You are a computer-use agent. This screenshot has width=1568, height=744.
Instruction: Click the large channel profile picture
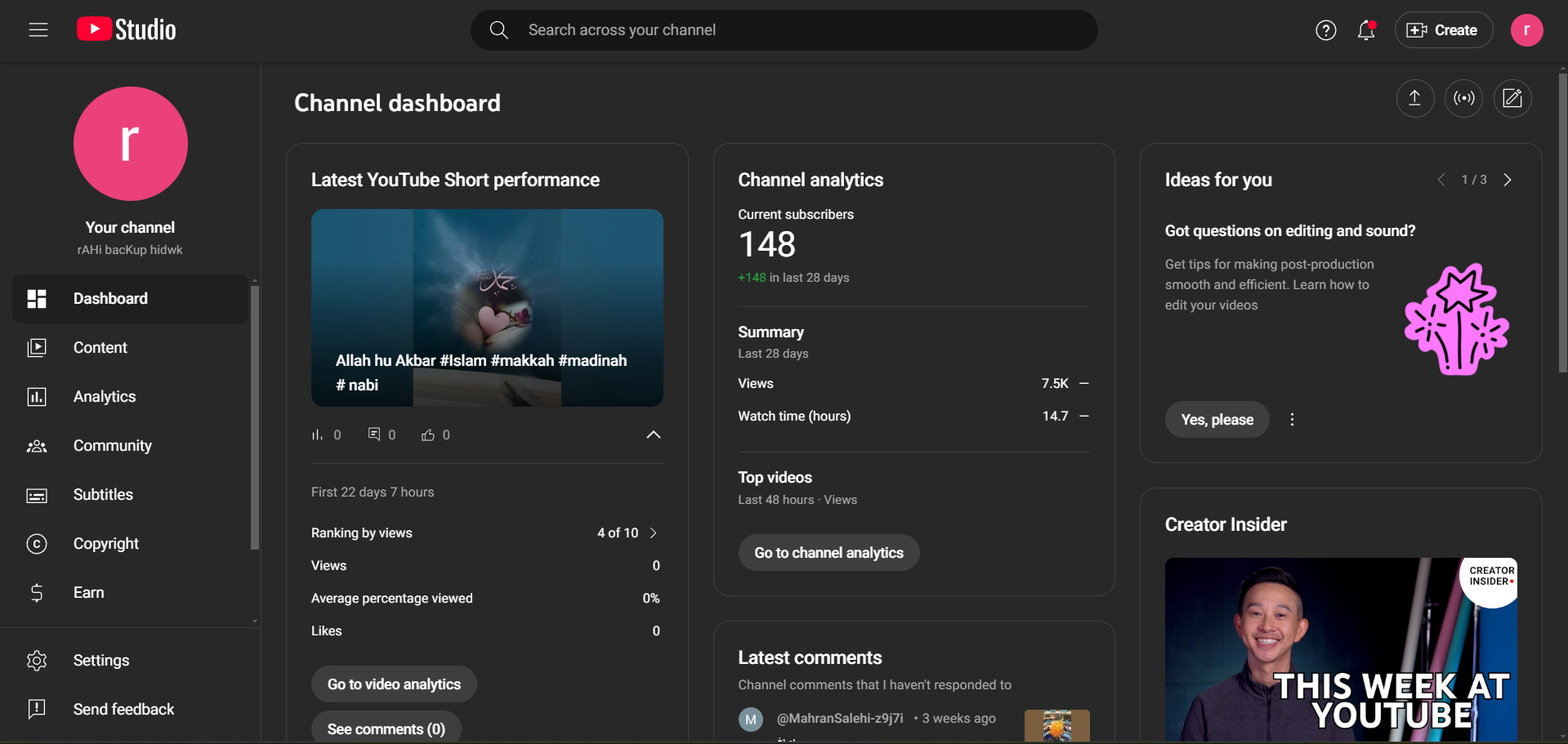(131, 144)
